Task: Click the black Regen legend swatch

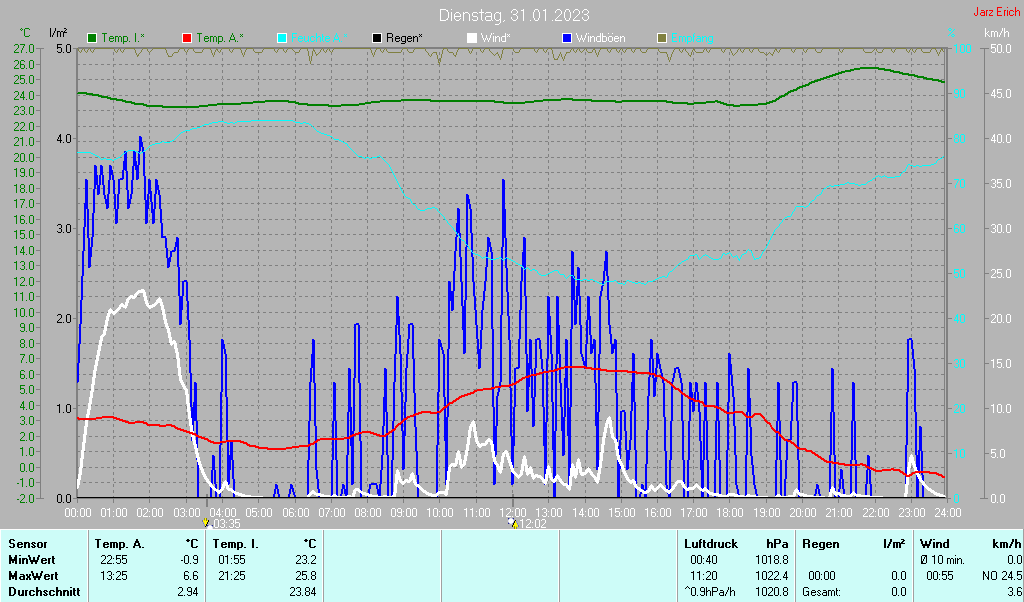Action: point(377,39)
